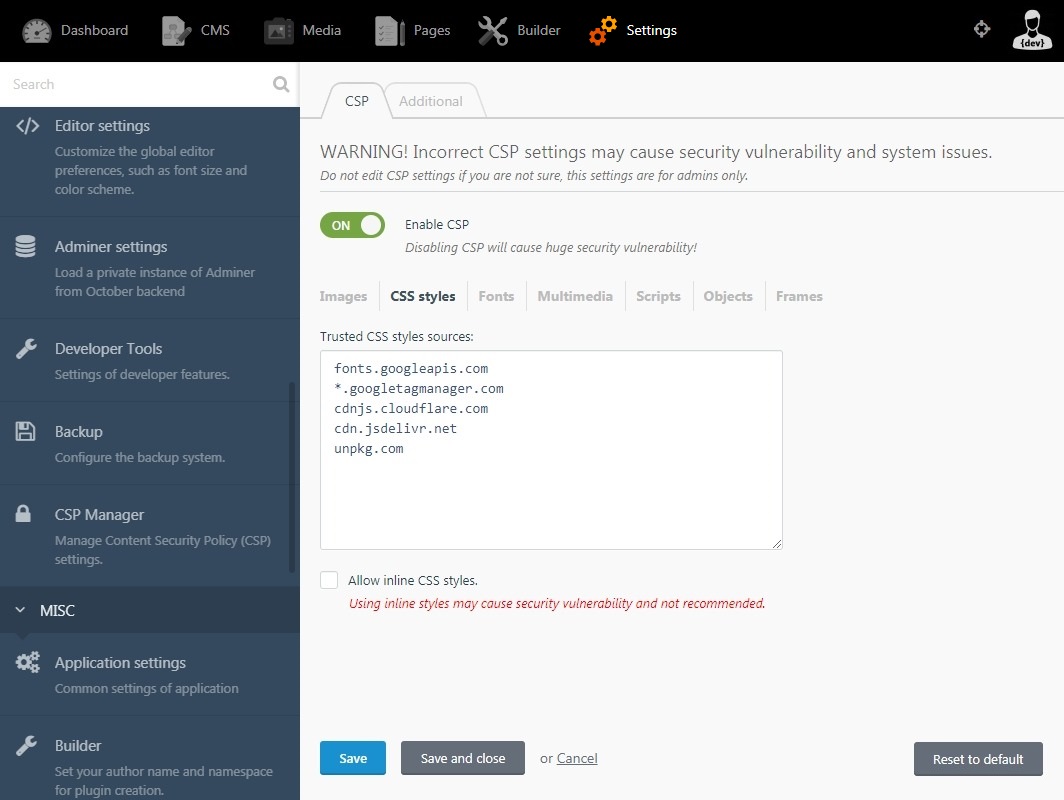This screenshot has width=1064, height=800.
Task: Open the Images sources tab
Action: (x=343, y=297)
